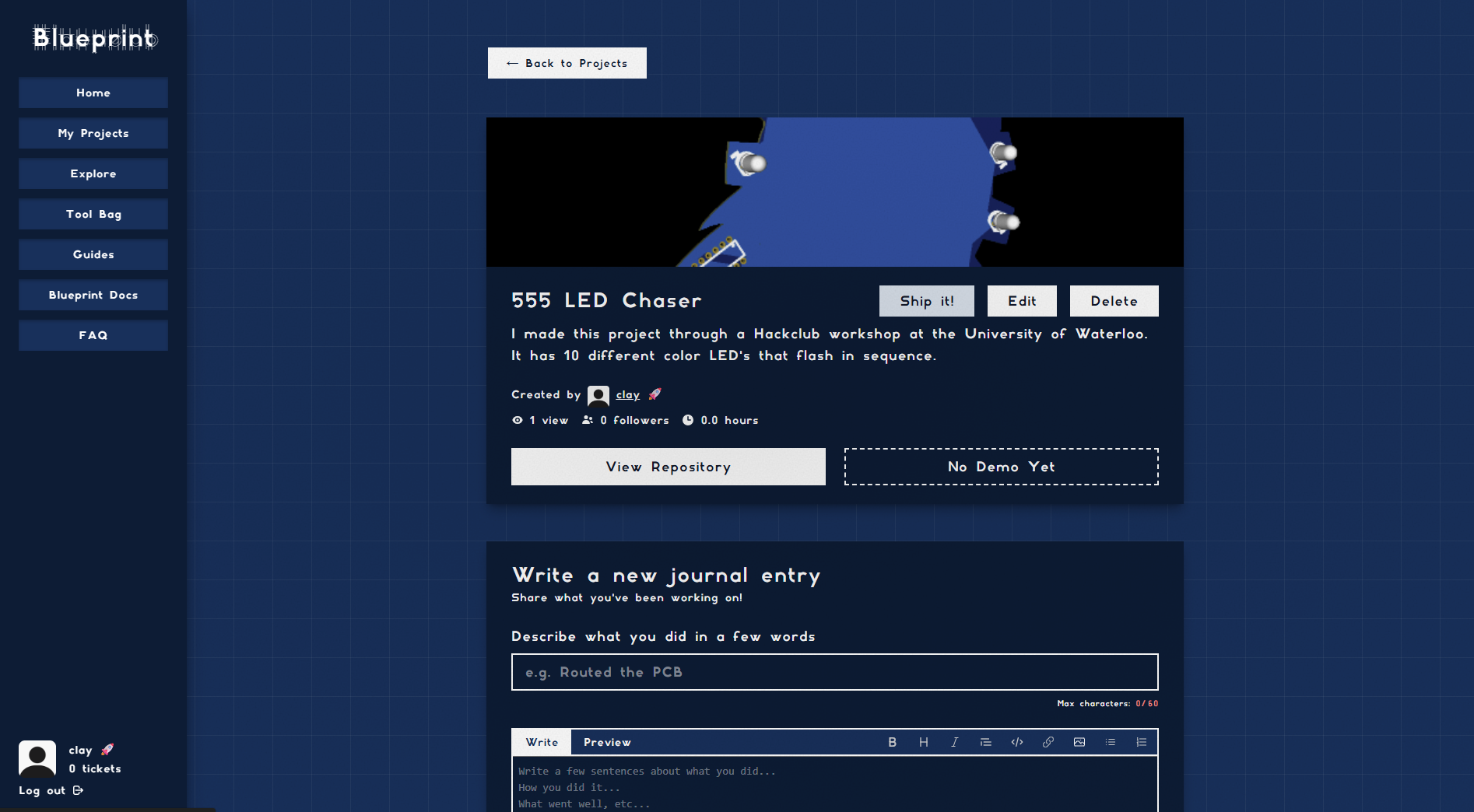Apply italic formatting in the editor
The image size is (1474, 812).
[x=954, y=742]
